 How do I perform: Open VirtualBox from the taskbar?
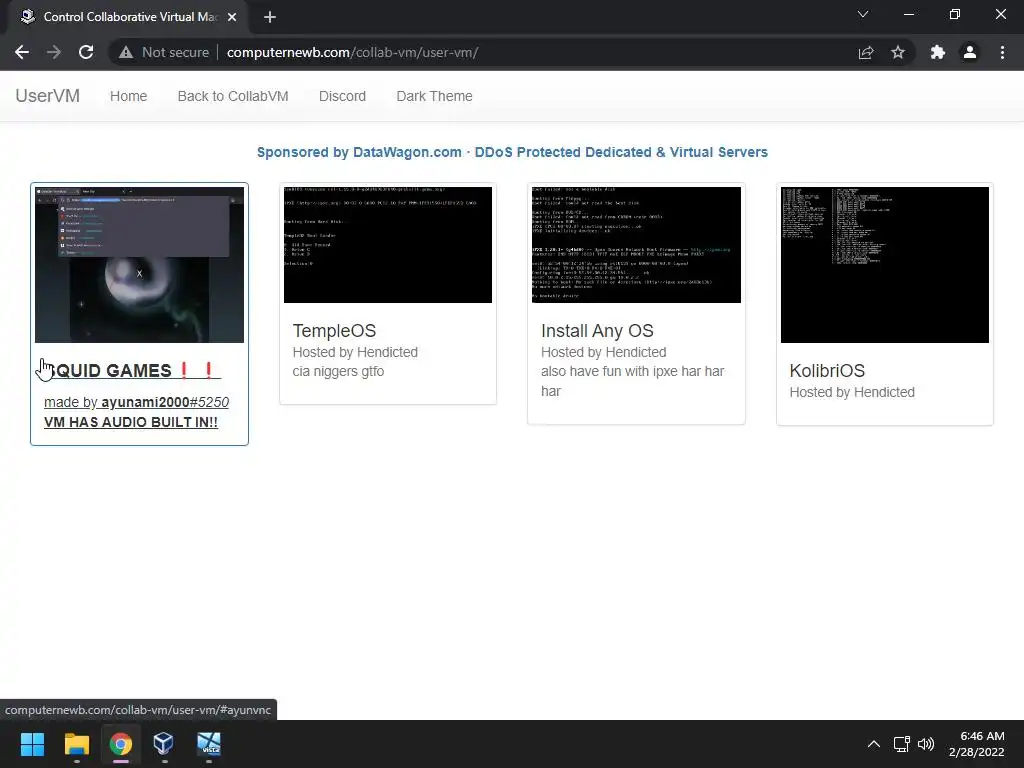(164, 744)
